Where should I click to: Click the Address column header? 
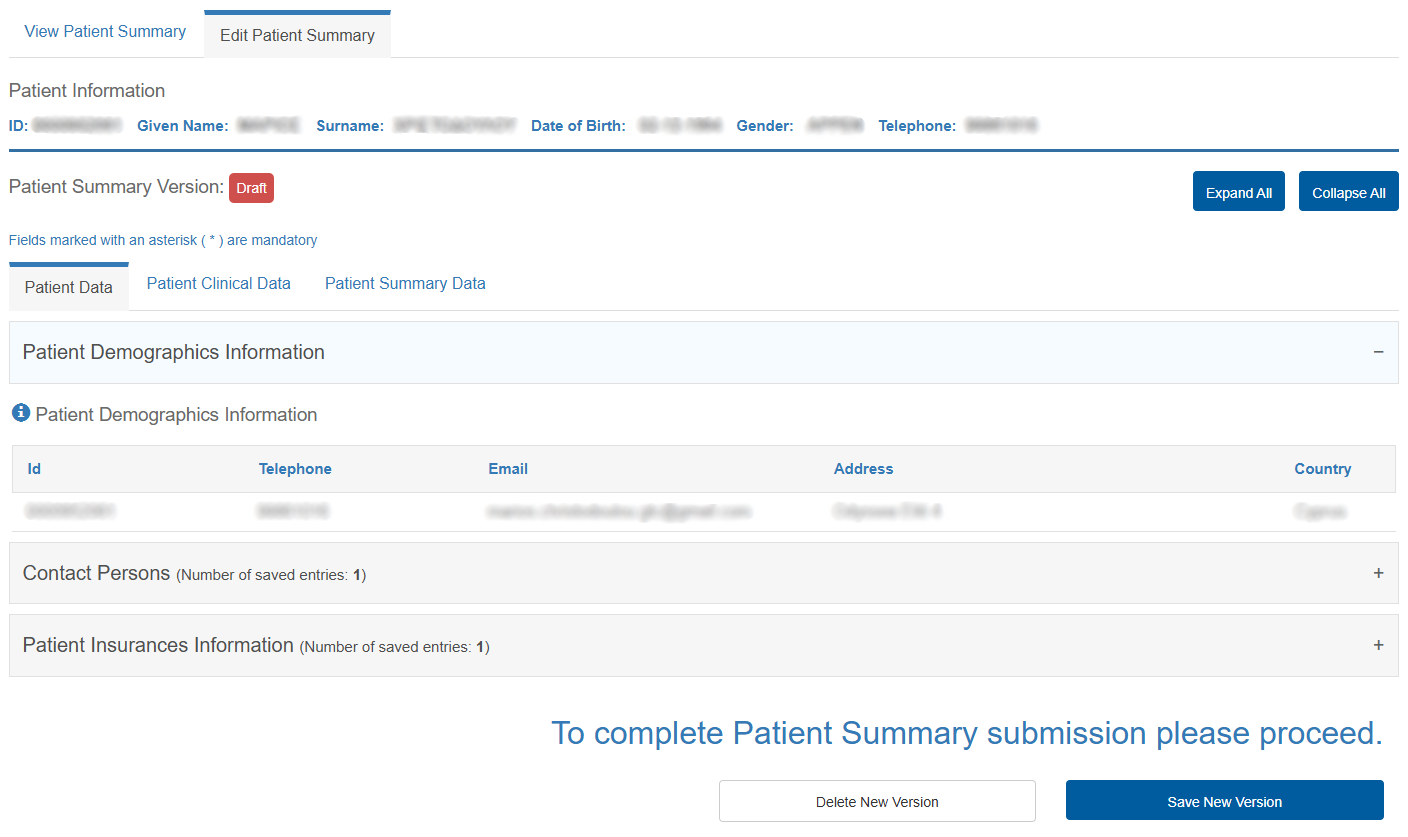(863, 469)
